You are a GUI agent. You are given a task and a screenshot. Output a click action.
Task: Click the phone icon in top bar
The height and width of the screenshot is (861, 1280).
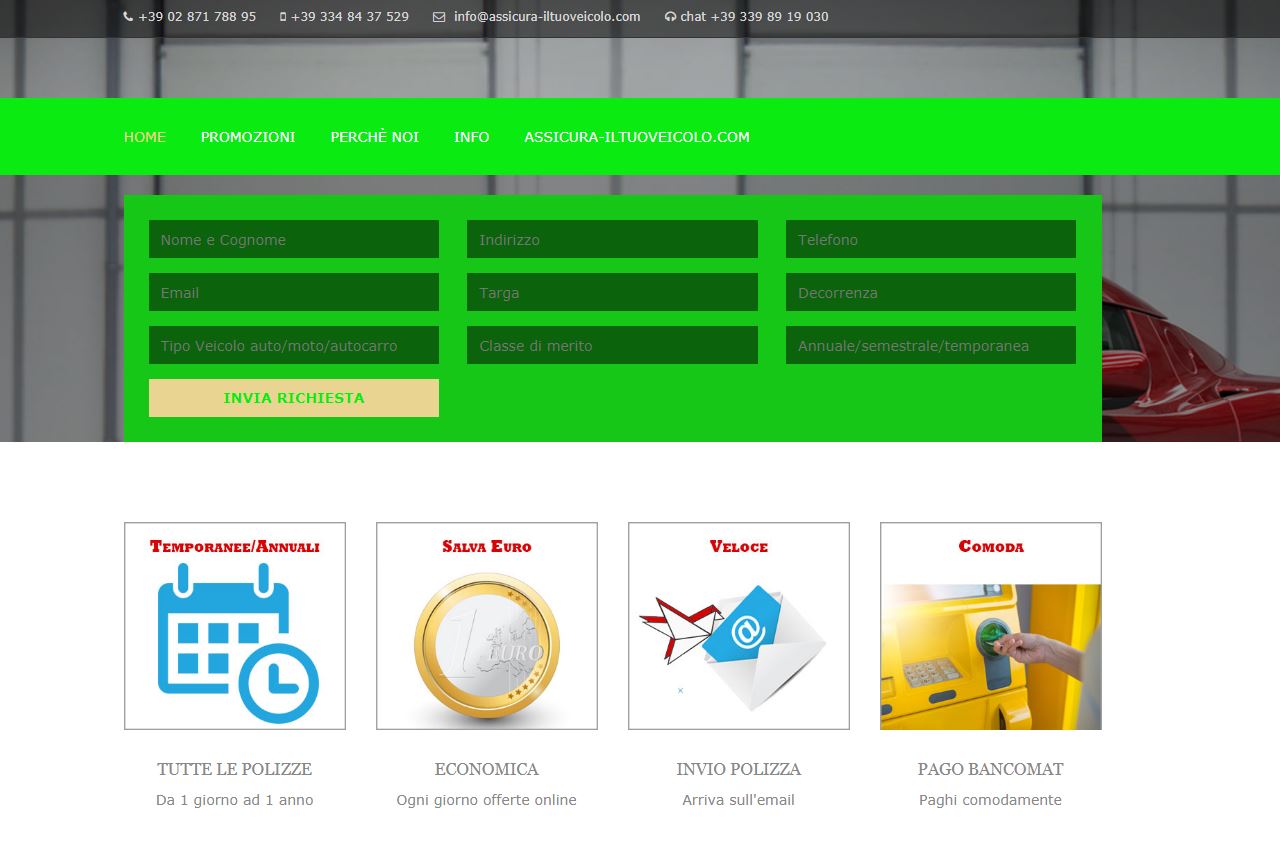pyautogui.click(x=128, y=17)
